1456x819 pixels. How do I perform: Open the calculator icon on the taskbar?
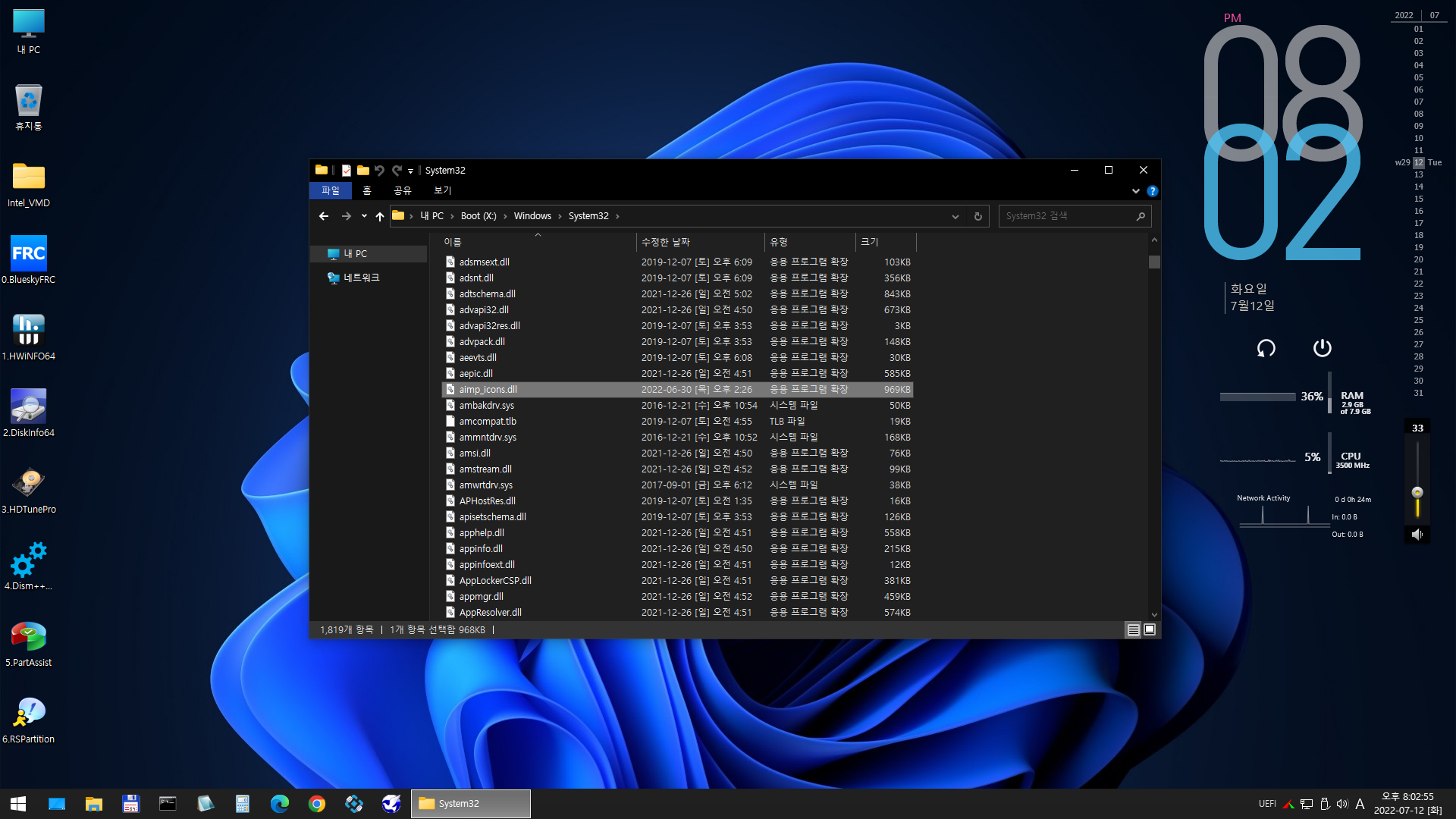point(243,804)
